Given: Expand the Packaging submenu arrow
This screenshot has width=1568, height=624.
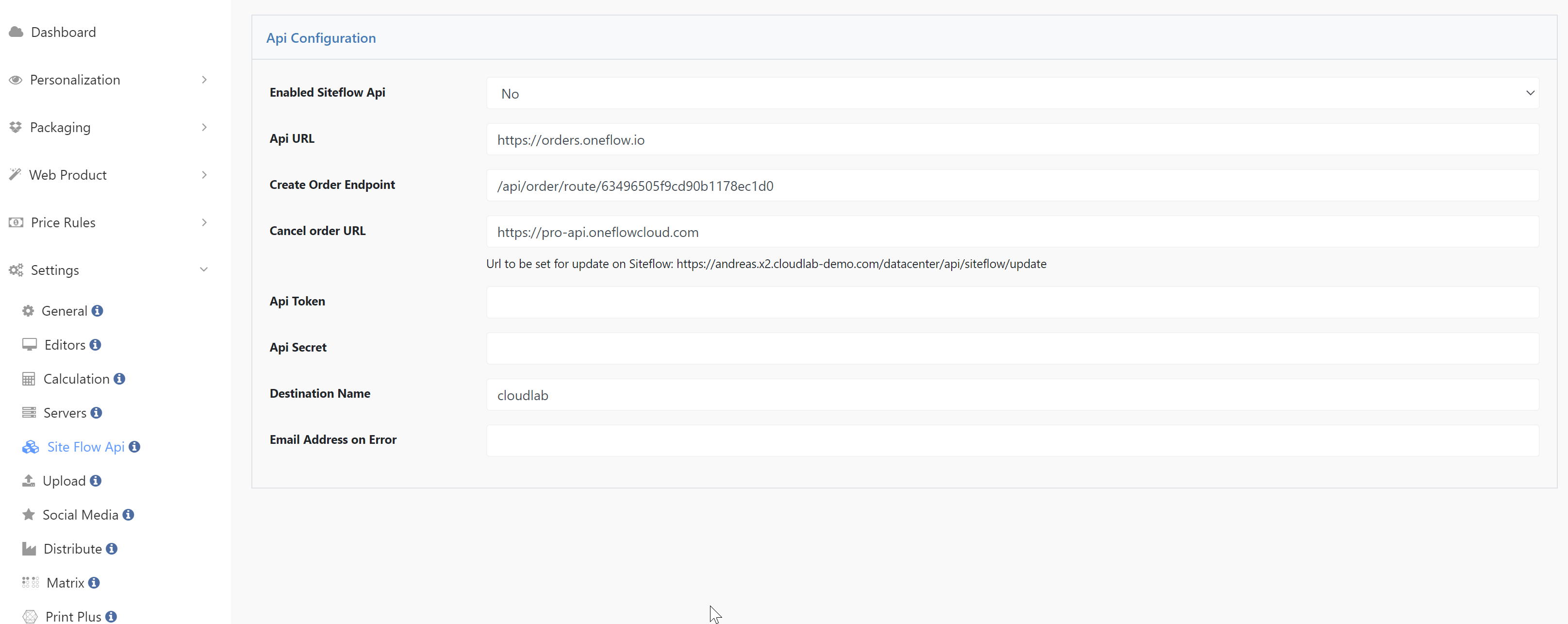Looking at the screenshot, I should [204, 127].
